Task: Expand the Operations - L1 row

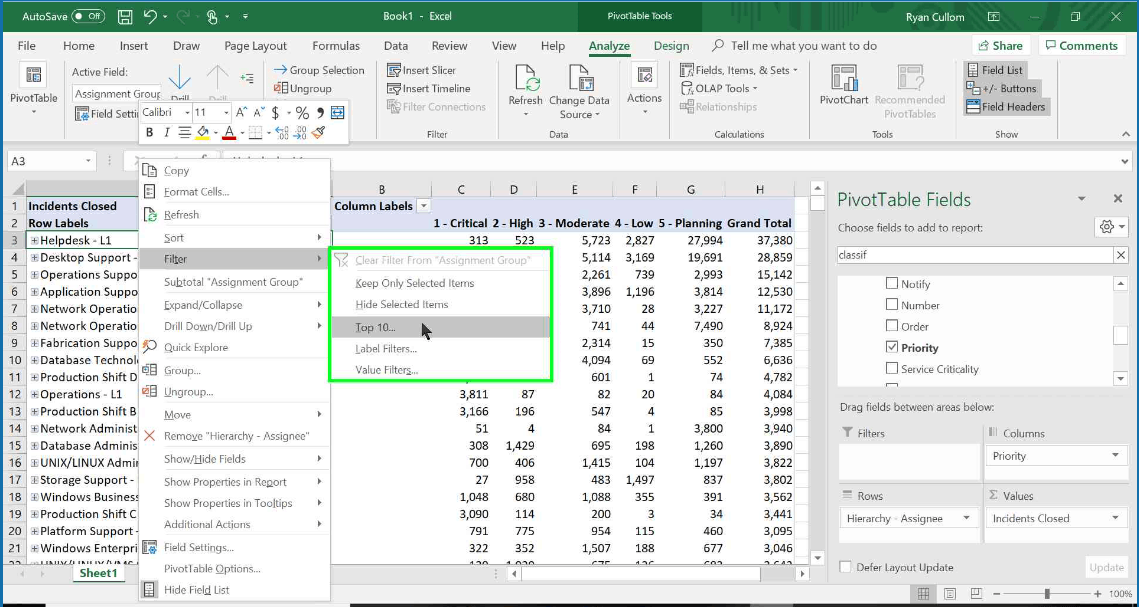Action: tap(34, 394)
